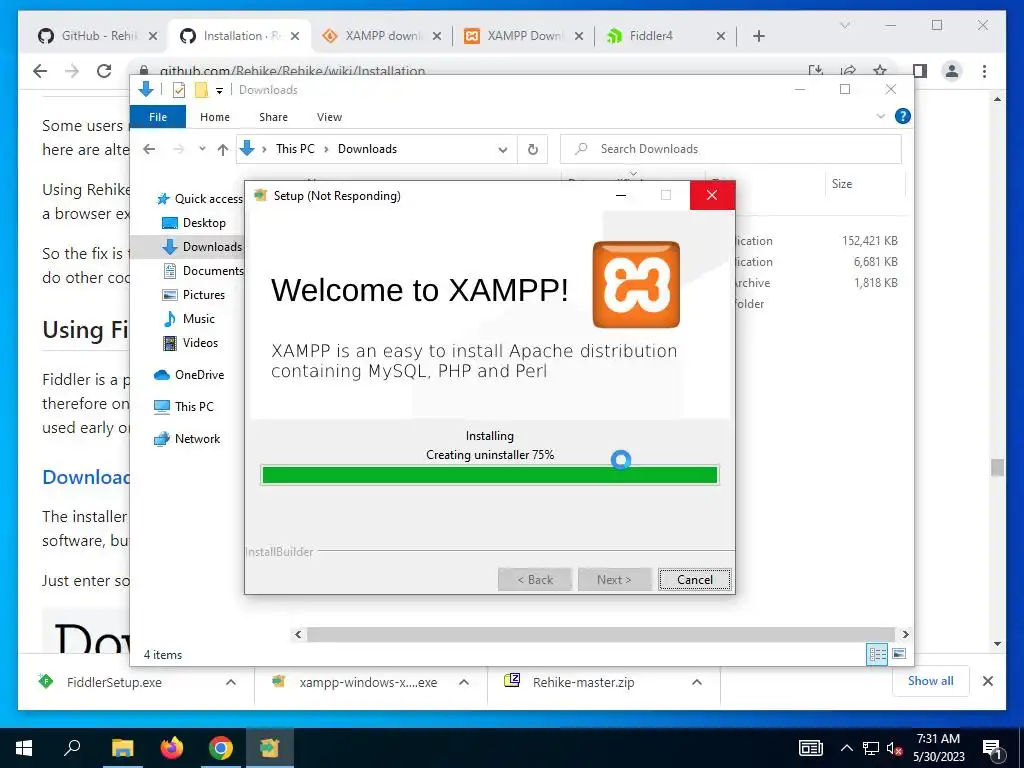Open FiddlerSetup.exe download options arrow
Image resolution: width=1024 pixels, height=768 pixels.
(x=231, y=682)
